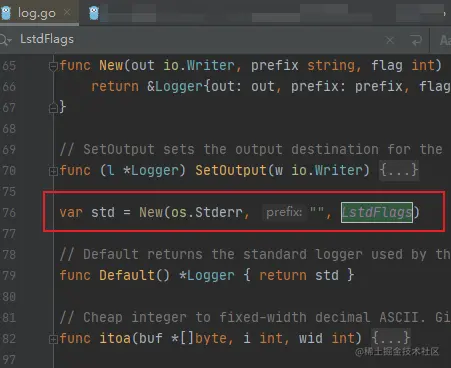Click the {...} placeholder after itoa
The height and width of the screenshot is (368, 451).
click(x=391, y=338)
